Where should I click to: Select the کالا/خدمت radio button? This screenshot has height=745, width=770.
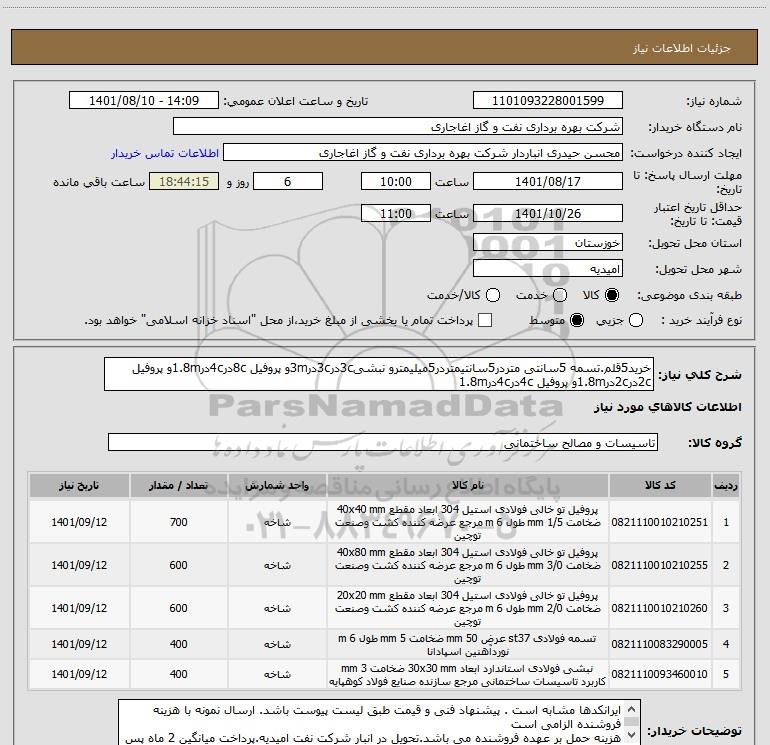[493, 295]
